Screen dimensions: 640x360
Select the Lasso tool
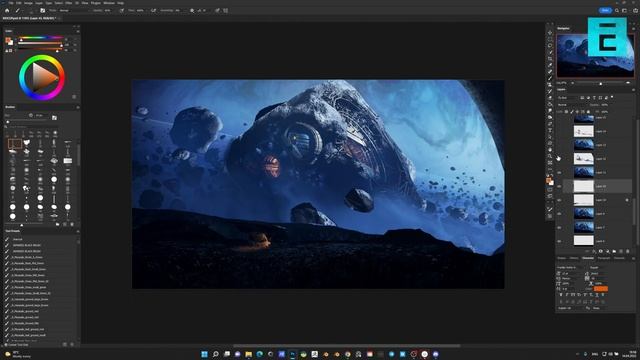point(550,45)
